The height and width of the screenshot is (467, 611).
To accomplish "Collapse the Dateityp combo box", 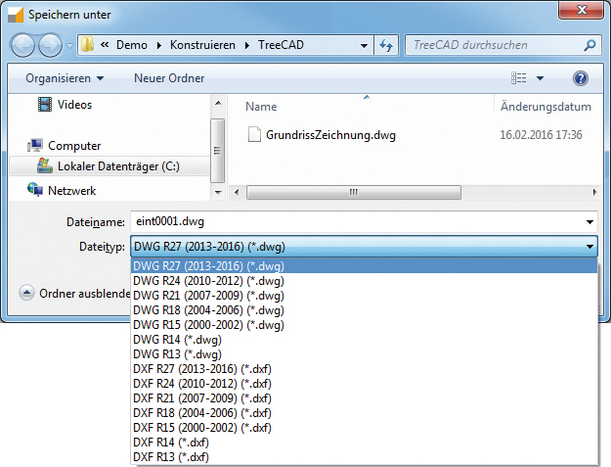I will 590,246.
